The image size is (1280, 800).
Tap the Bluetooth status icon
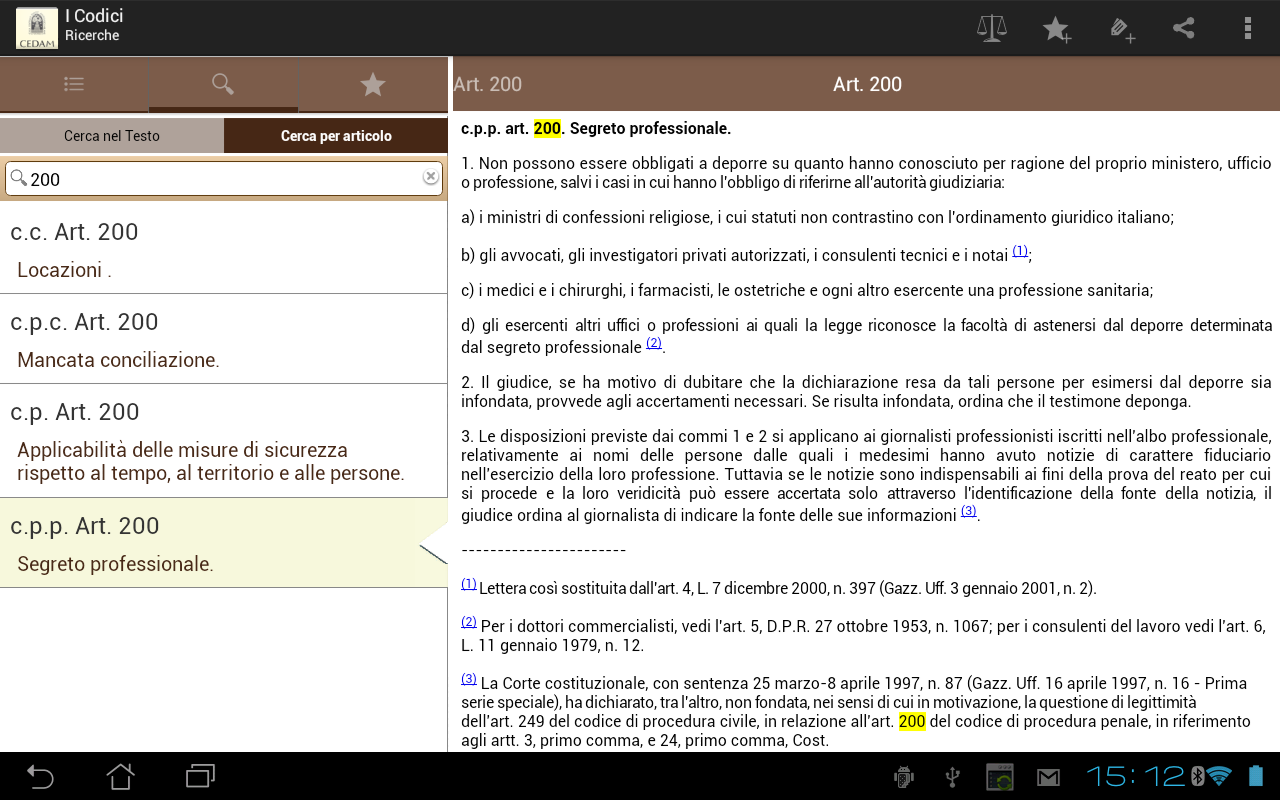pos(1197,776)
